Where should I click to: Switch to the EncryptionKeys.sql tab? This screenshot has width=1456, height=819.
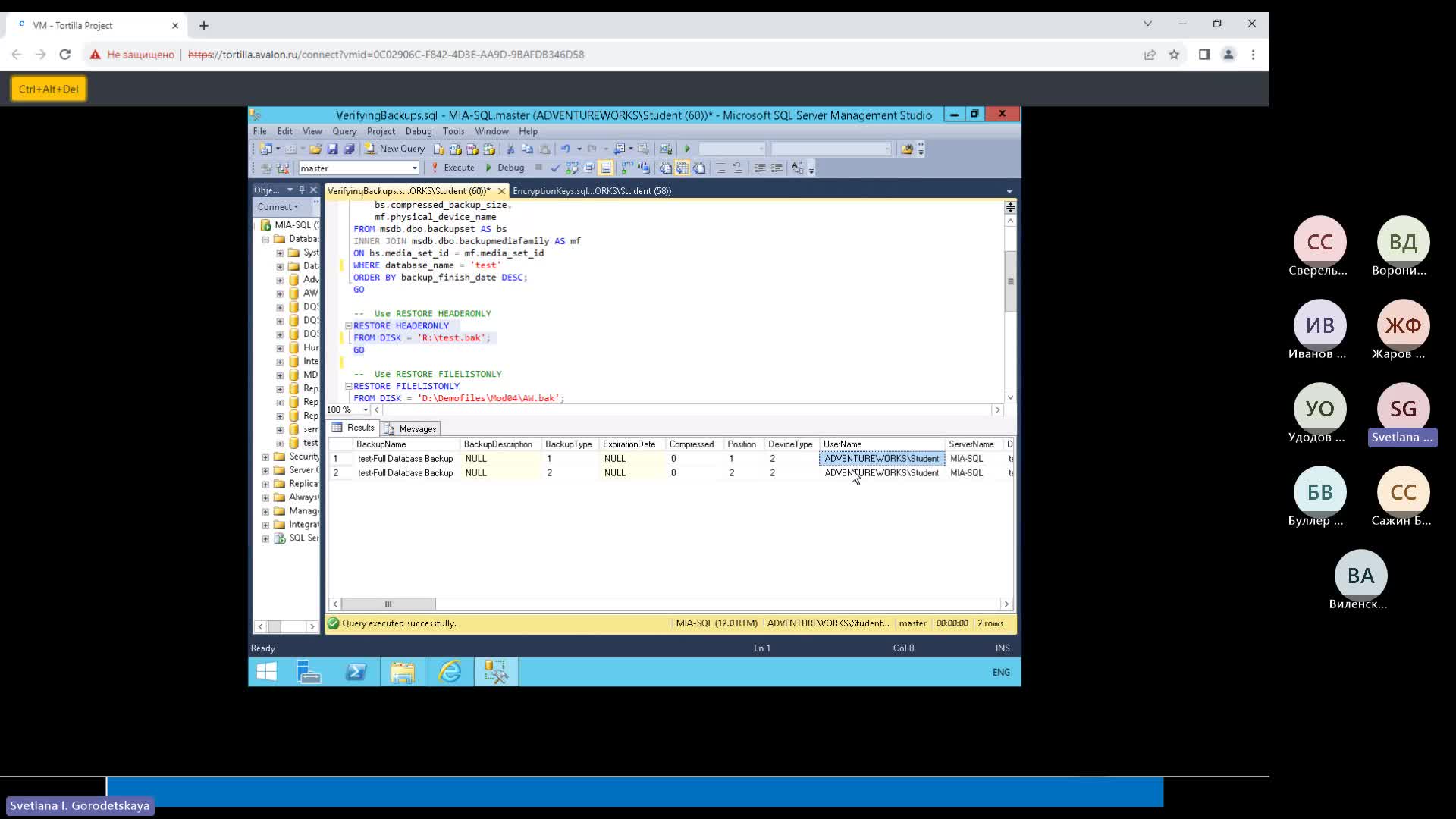tap(591, 191)
